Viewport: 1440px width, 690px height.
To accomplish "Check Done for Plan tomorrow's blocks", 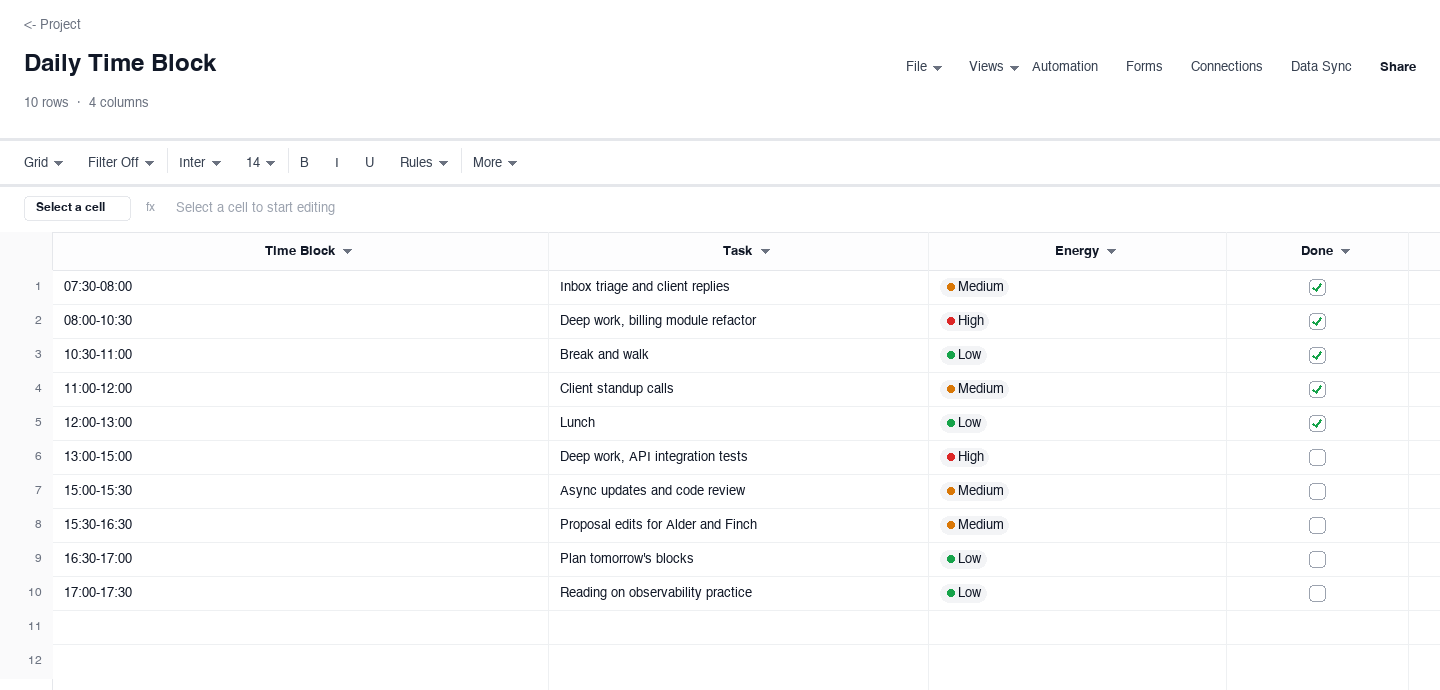I will (x=1317, y=560).
